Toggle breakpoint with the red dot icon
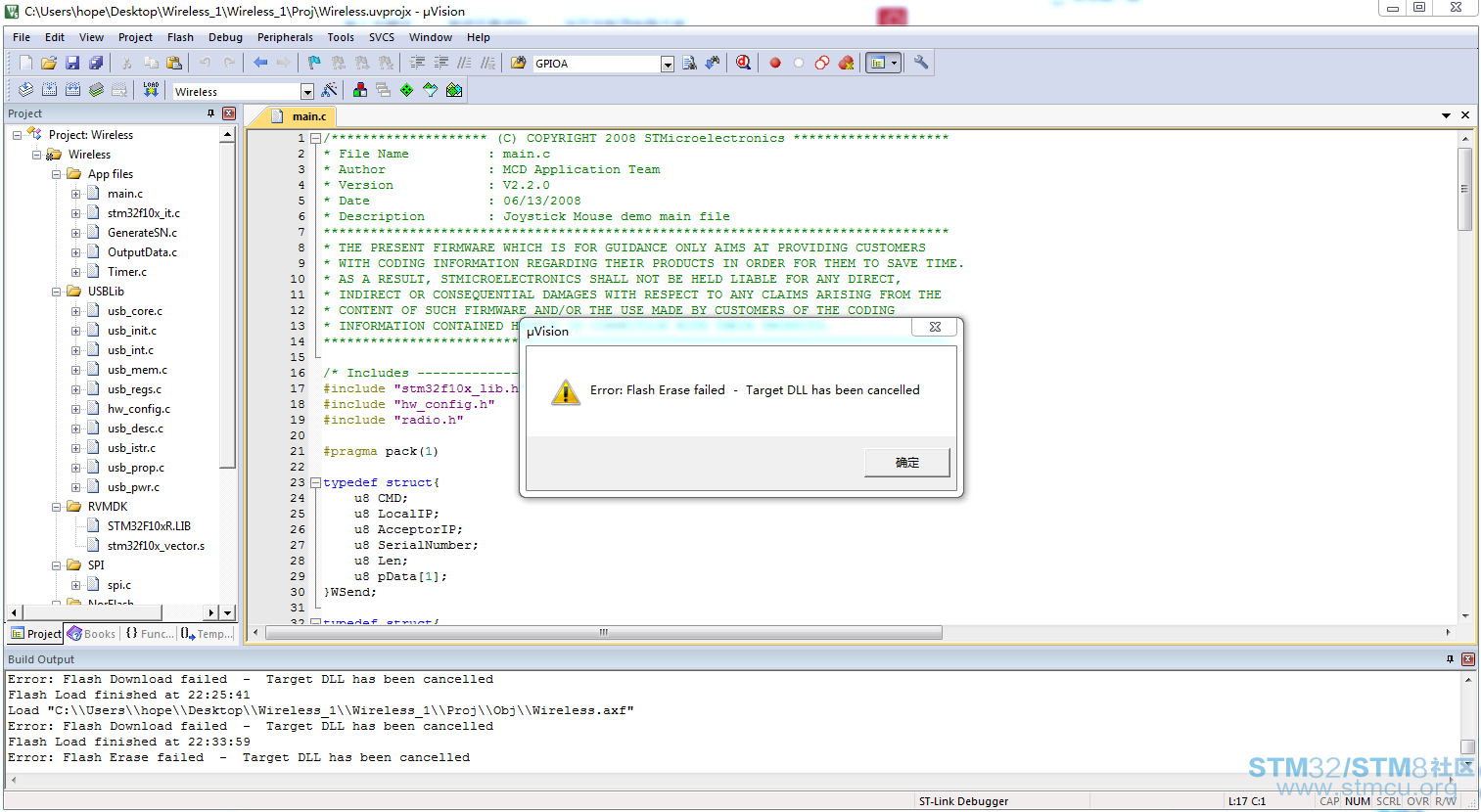The image size is (1481, 812). pyautogui.click(x=775, y=63)
